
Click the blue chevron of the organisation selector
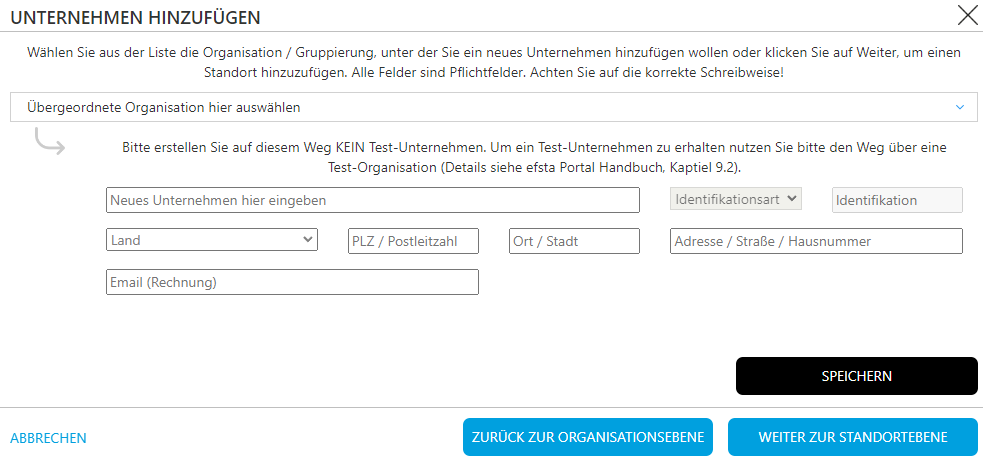(x=959, y=107)
